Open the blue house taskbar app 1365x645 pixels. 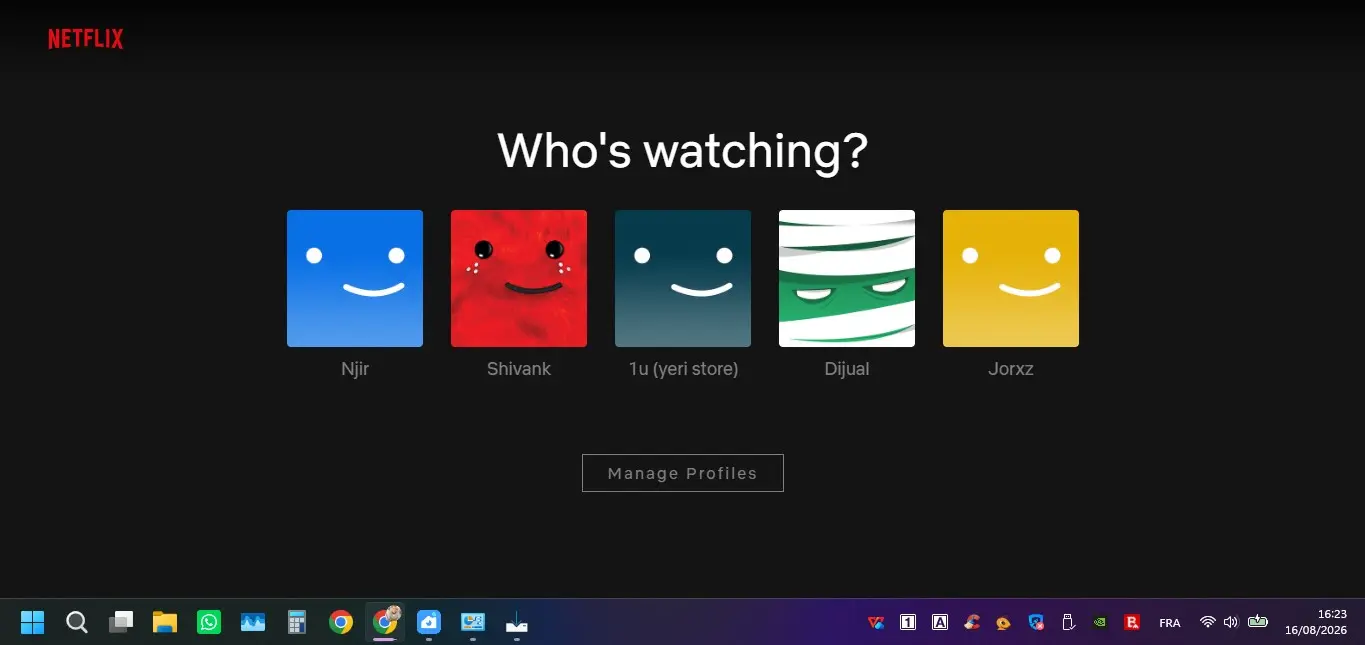429,622
